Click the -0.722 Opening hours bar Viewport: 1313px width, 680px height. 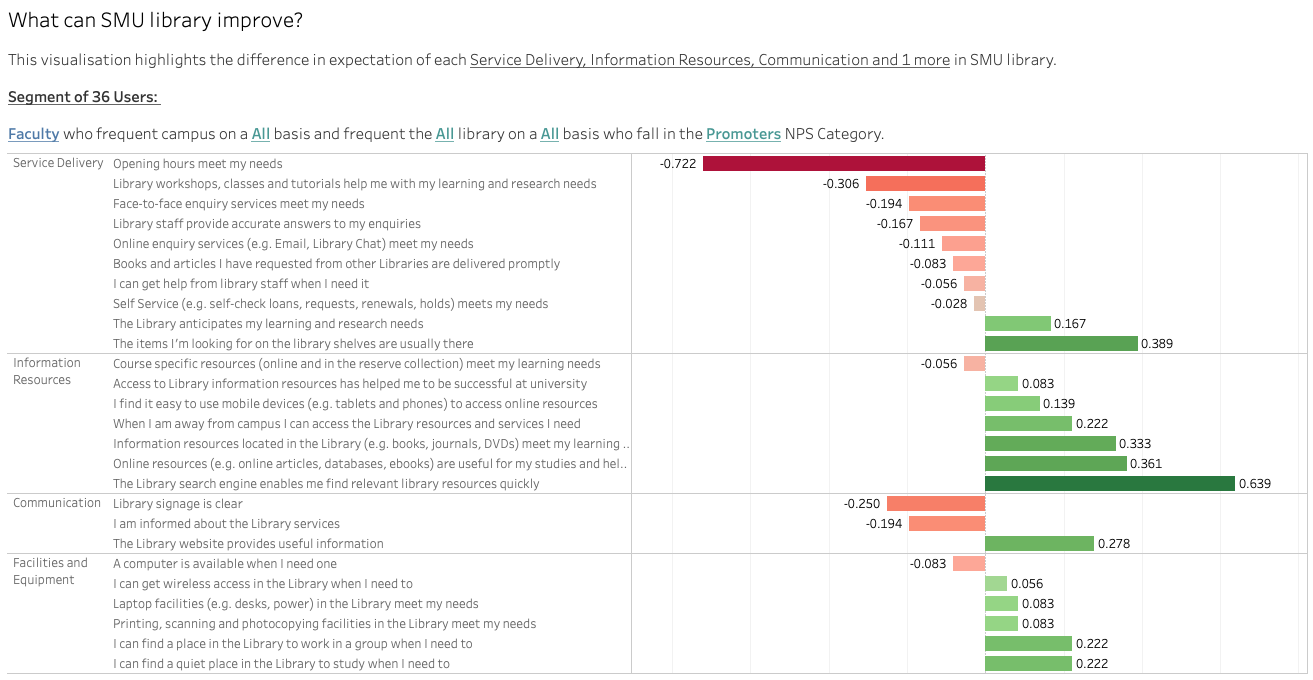pyautogui.click(x=844, y=163)
